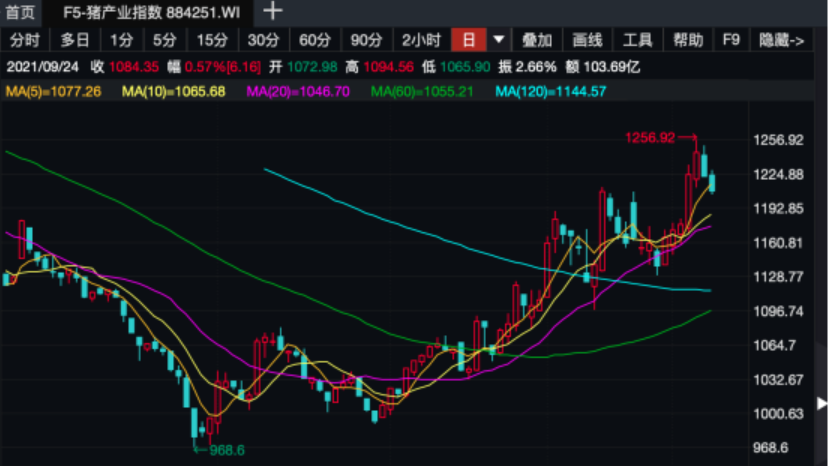Expand the side panel arrow on right edge

click(x=822, y=404)
